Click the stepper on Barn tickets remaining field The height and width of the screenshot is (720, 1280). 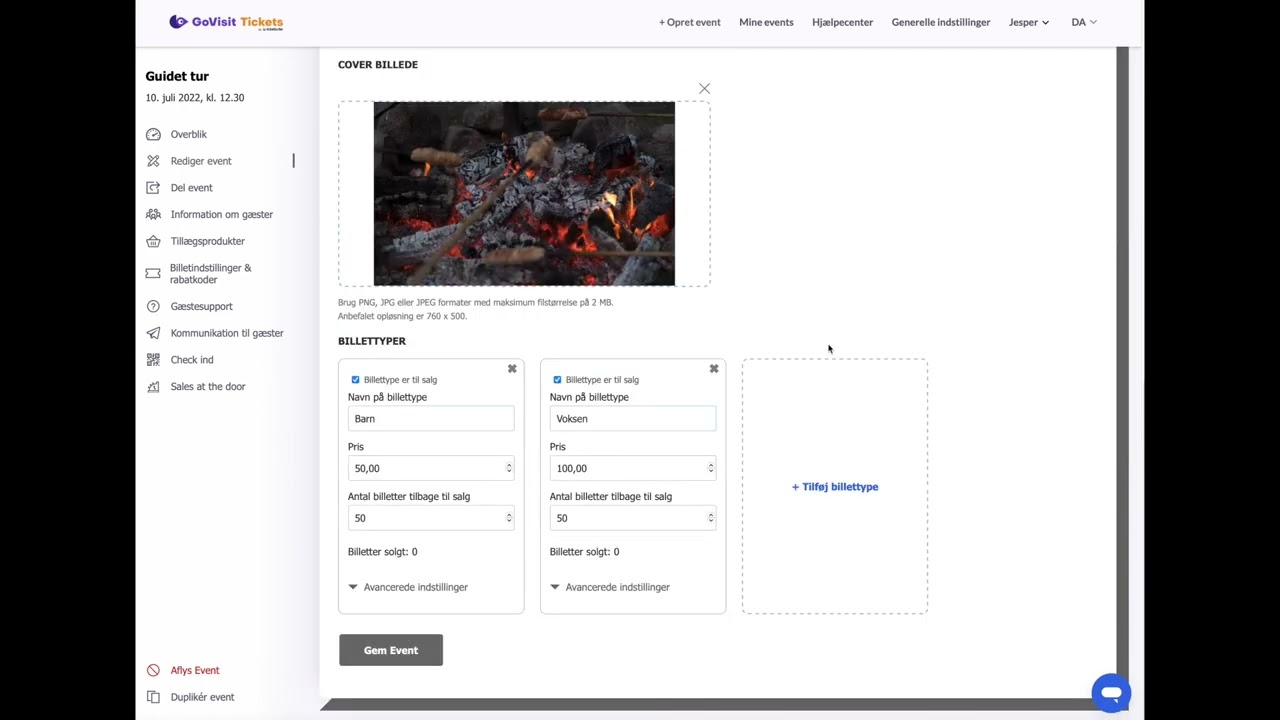coord(509,518)
